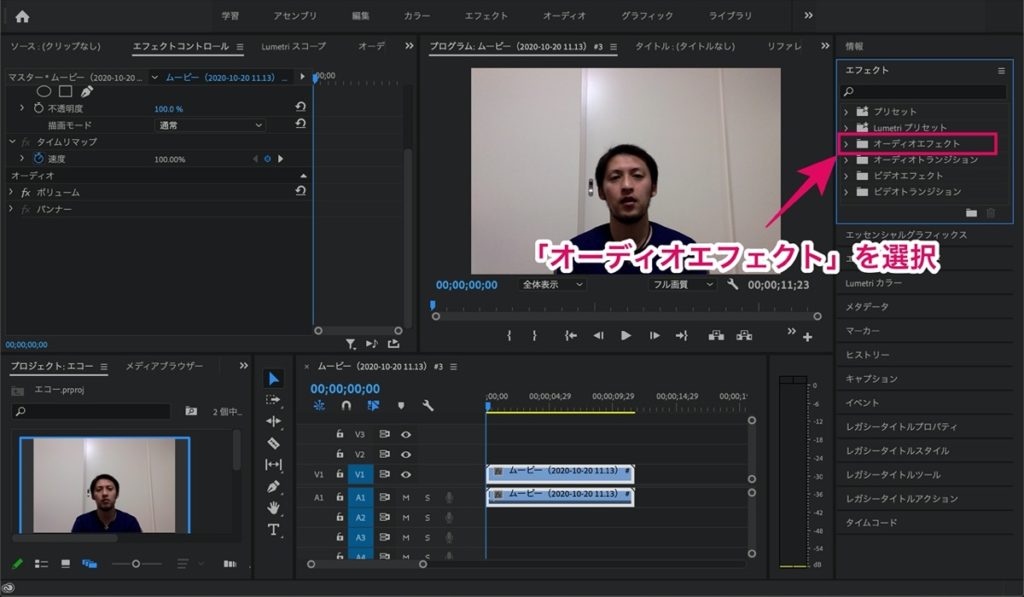Open the エフェクト workspace tab
The height and width of the screenshot is (597, 1024).
(x=486, y=16)
